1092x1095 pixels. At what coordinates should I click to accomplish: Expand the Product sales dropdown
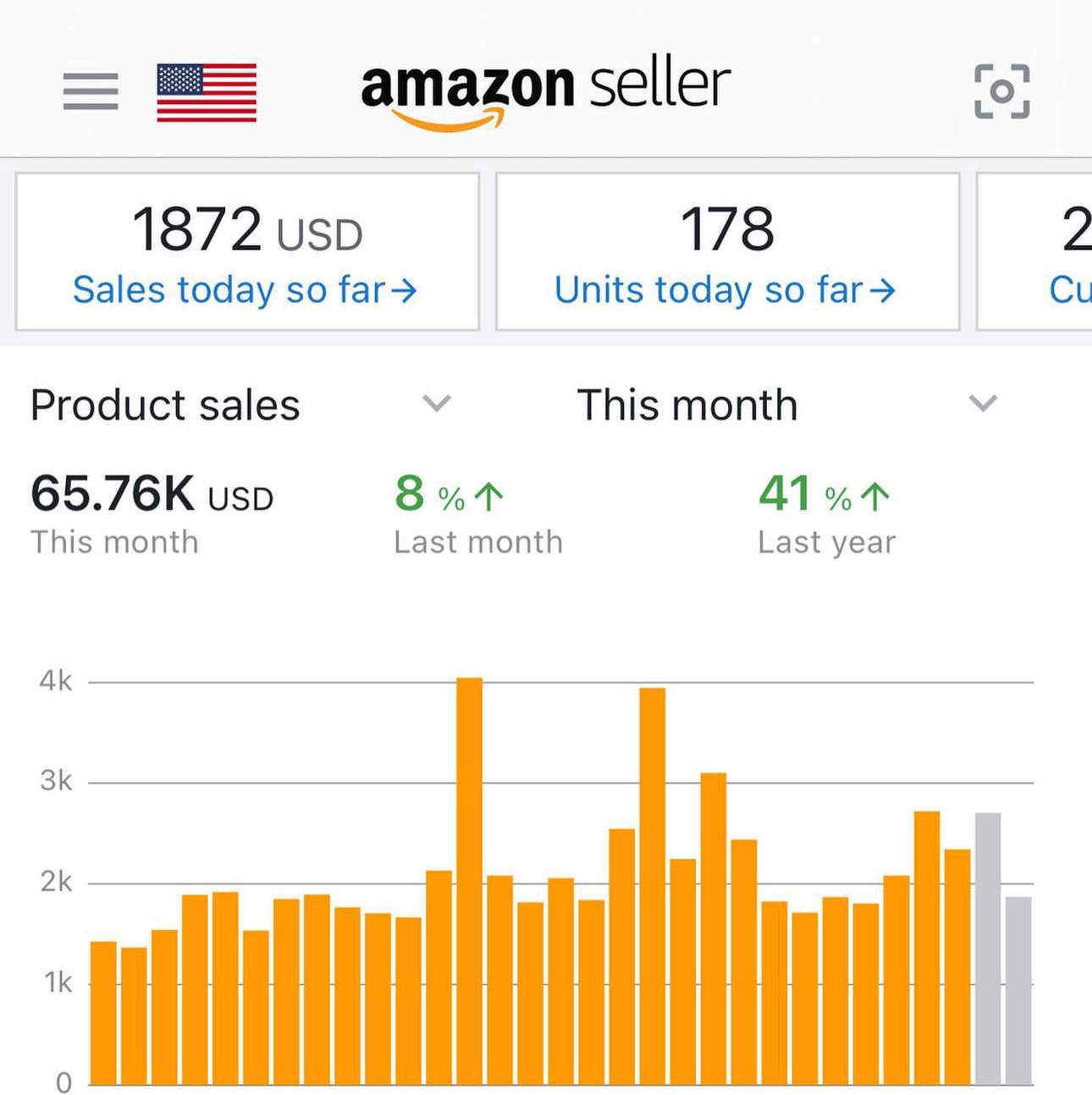coord(436,404)
